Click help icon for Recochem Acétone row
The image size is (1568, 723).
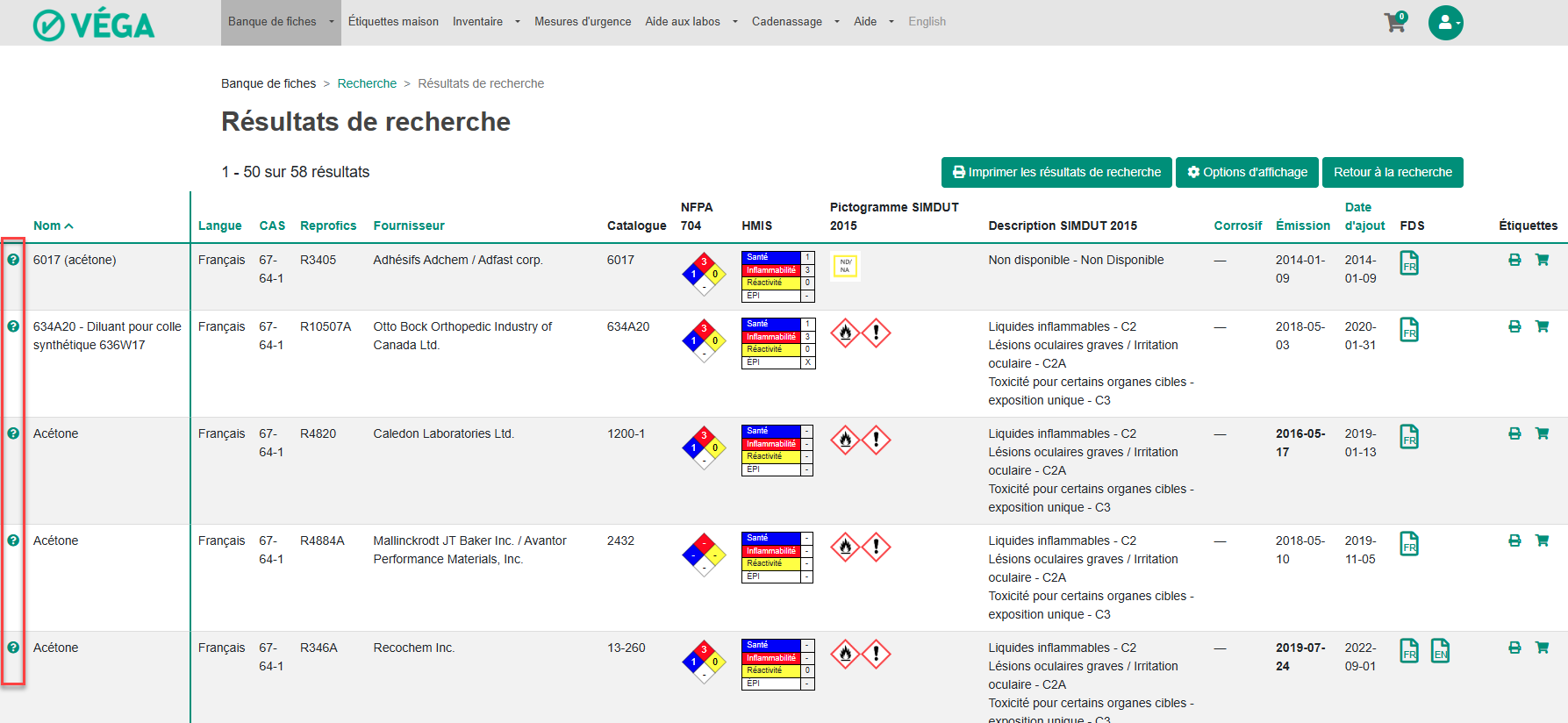13,648
